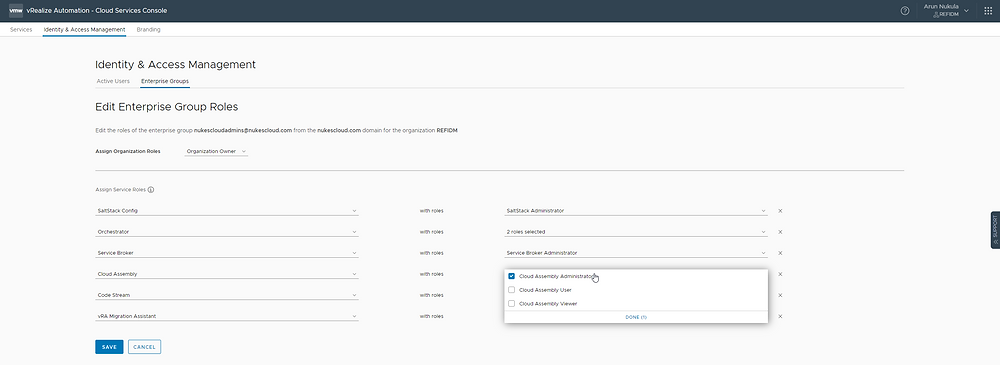Click DONE in the roles popup
The image size is (1000, 365).
pos(636,317)
